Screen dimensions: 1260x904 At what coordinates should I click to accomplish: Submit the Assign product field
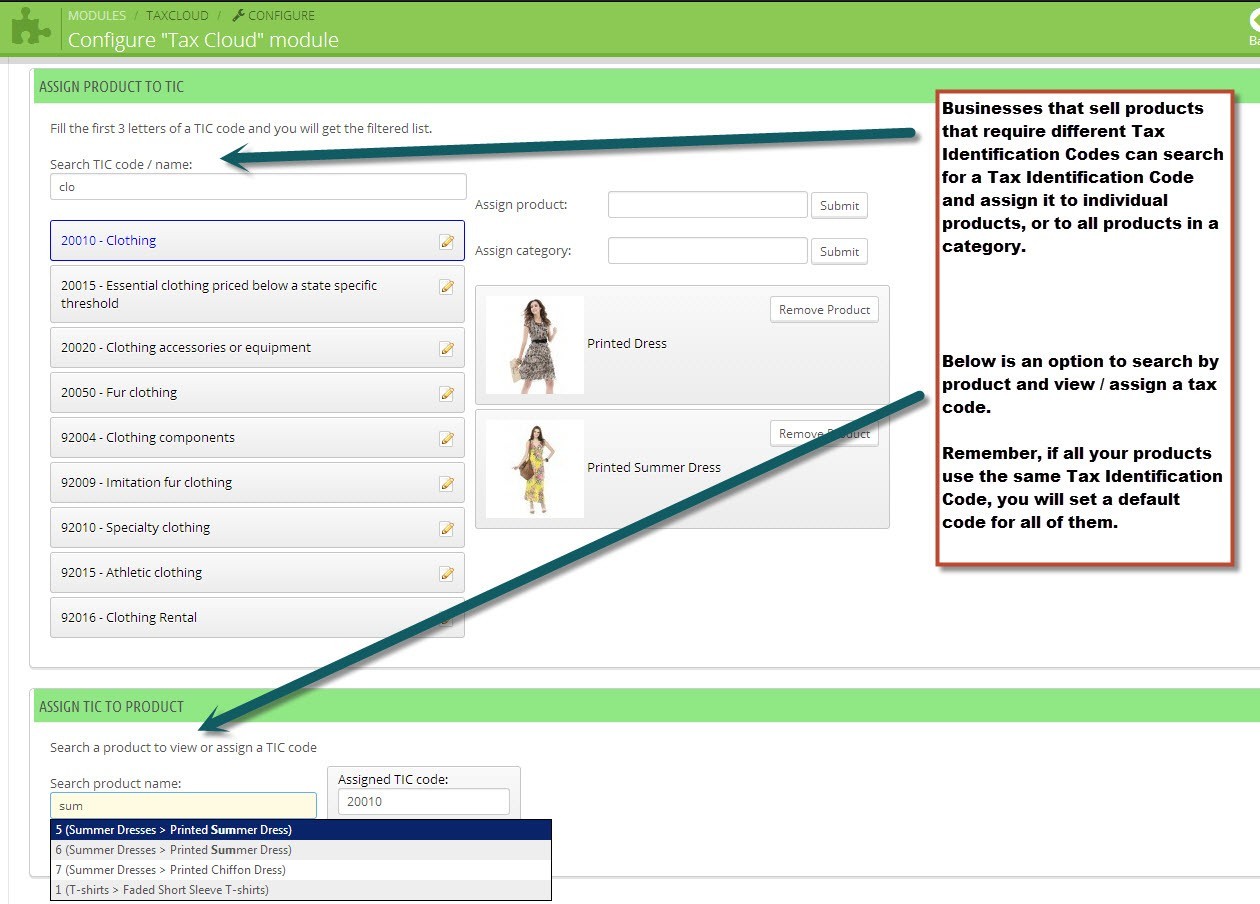[x=839, y=206]
